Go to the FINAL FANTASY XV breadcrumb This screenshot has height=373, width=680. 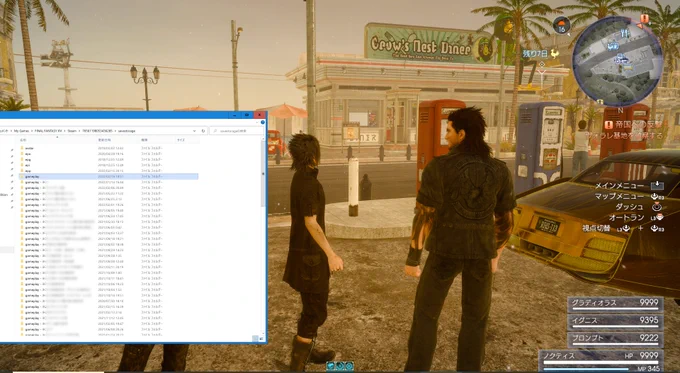(48, 131)
